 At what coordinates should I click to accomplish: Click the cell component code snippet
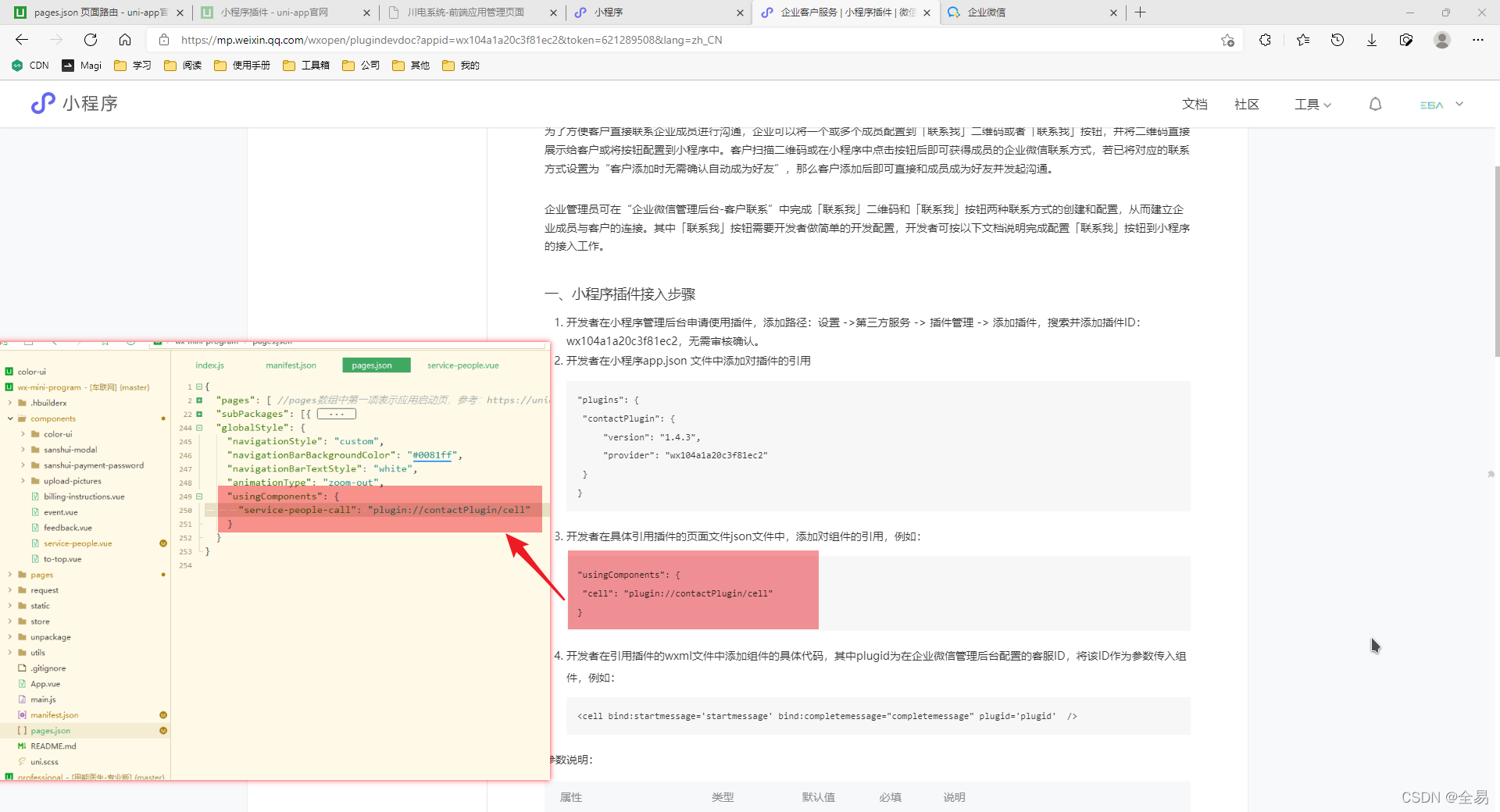click(878, 716)
